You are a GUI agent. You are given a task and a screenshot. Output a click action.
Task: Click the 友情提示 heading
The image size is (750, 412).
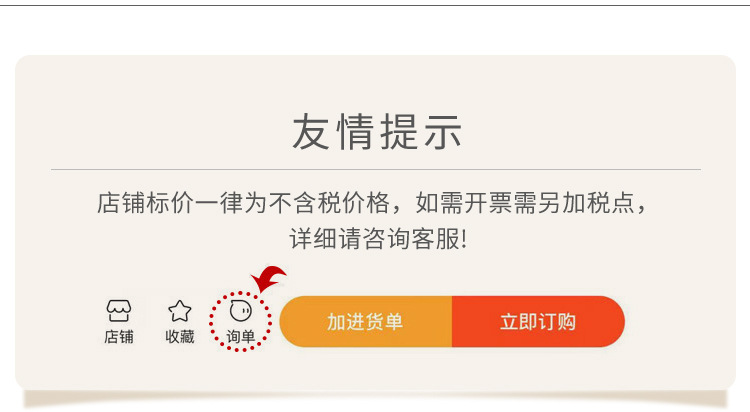point(376,132)
